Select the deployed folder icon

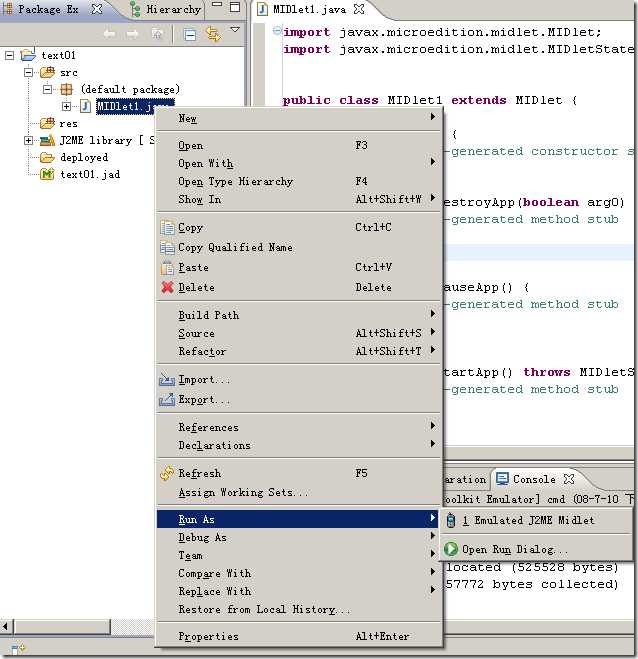46,158
